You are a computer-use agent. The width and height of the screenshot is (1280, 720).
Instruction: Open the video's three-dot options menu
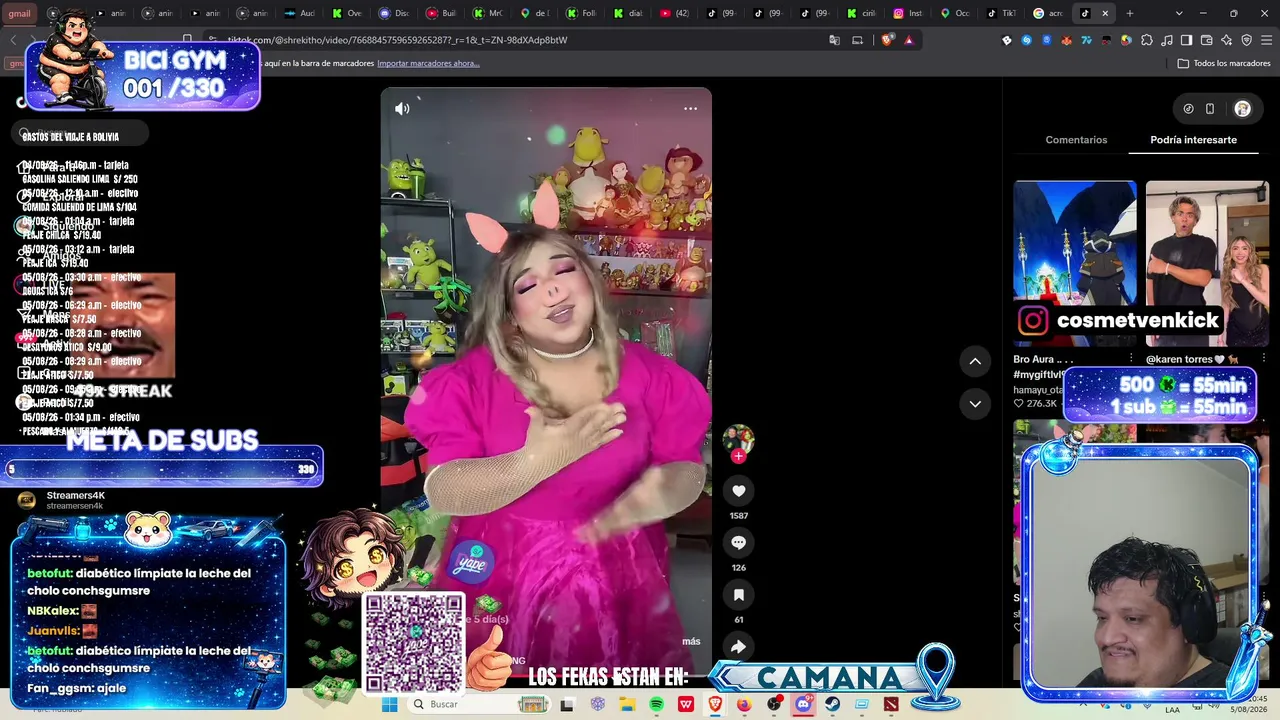[690, 109]
